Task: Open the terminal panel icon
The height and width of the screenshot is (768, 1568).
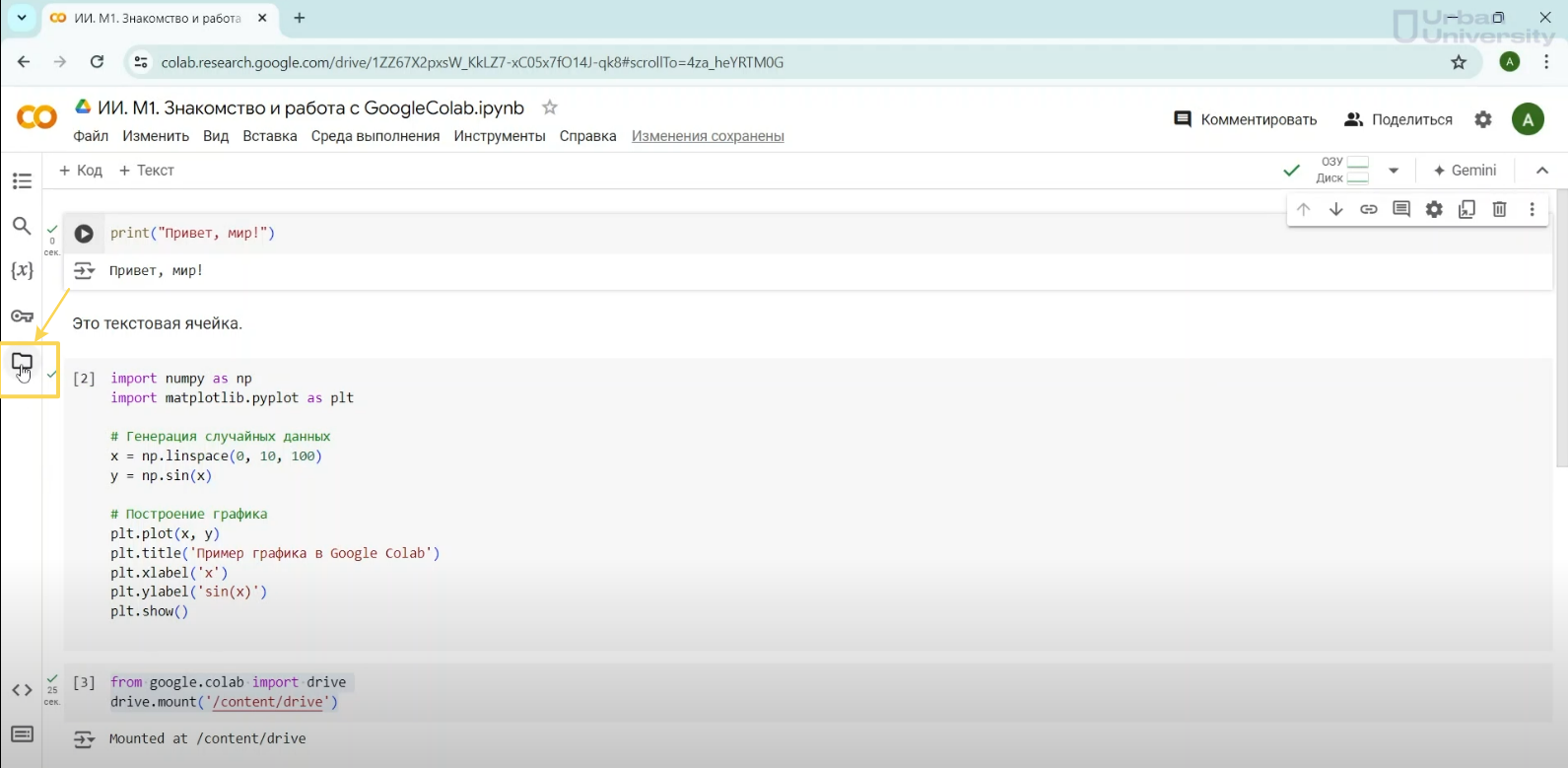Action: coord(22,734)
